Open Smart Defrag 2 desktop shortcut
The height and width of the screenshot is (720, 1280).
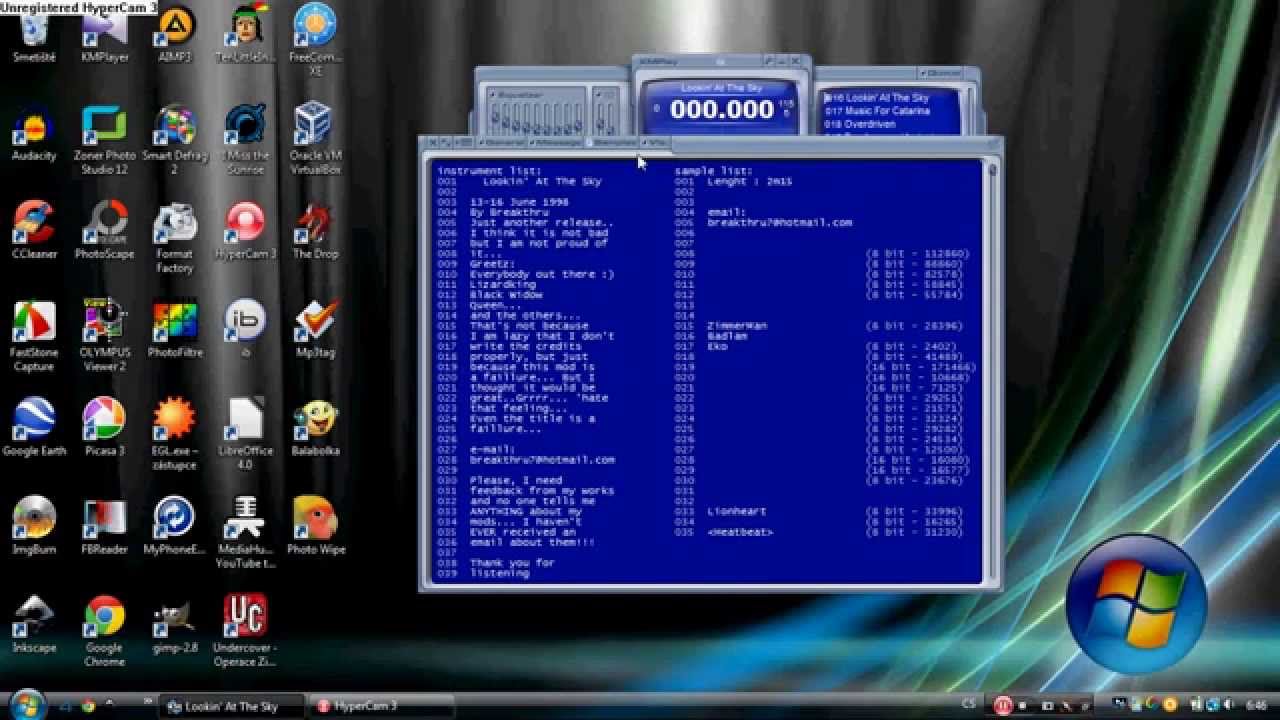click(175, 140)
